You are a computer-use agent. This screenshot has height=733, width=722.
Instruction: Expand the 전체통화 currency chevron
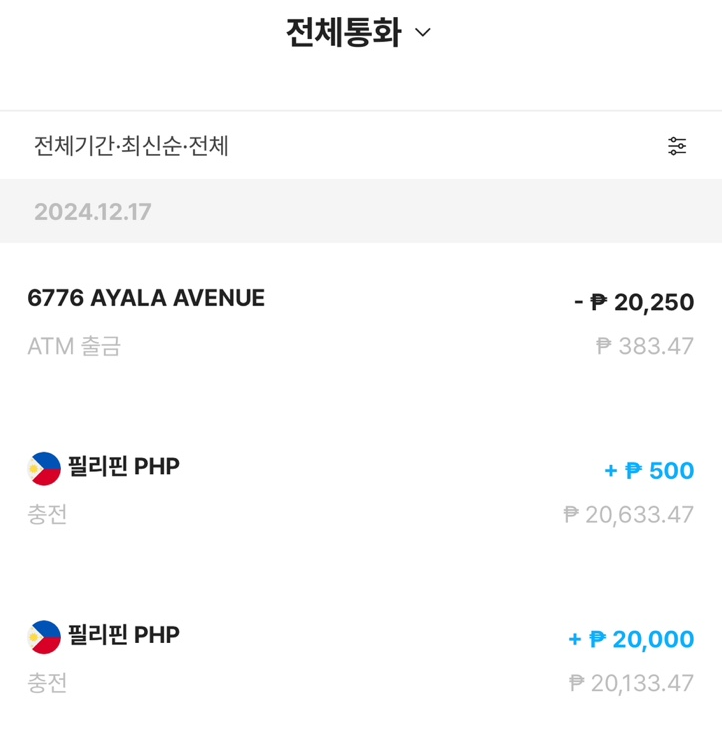coord(423,32)
